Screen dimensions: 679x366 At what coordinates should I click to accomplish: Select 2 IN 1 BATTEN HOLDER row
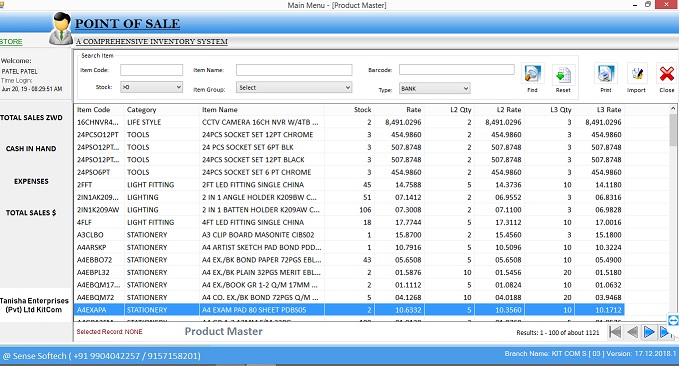[349, 210]
